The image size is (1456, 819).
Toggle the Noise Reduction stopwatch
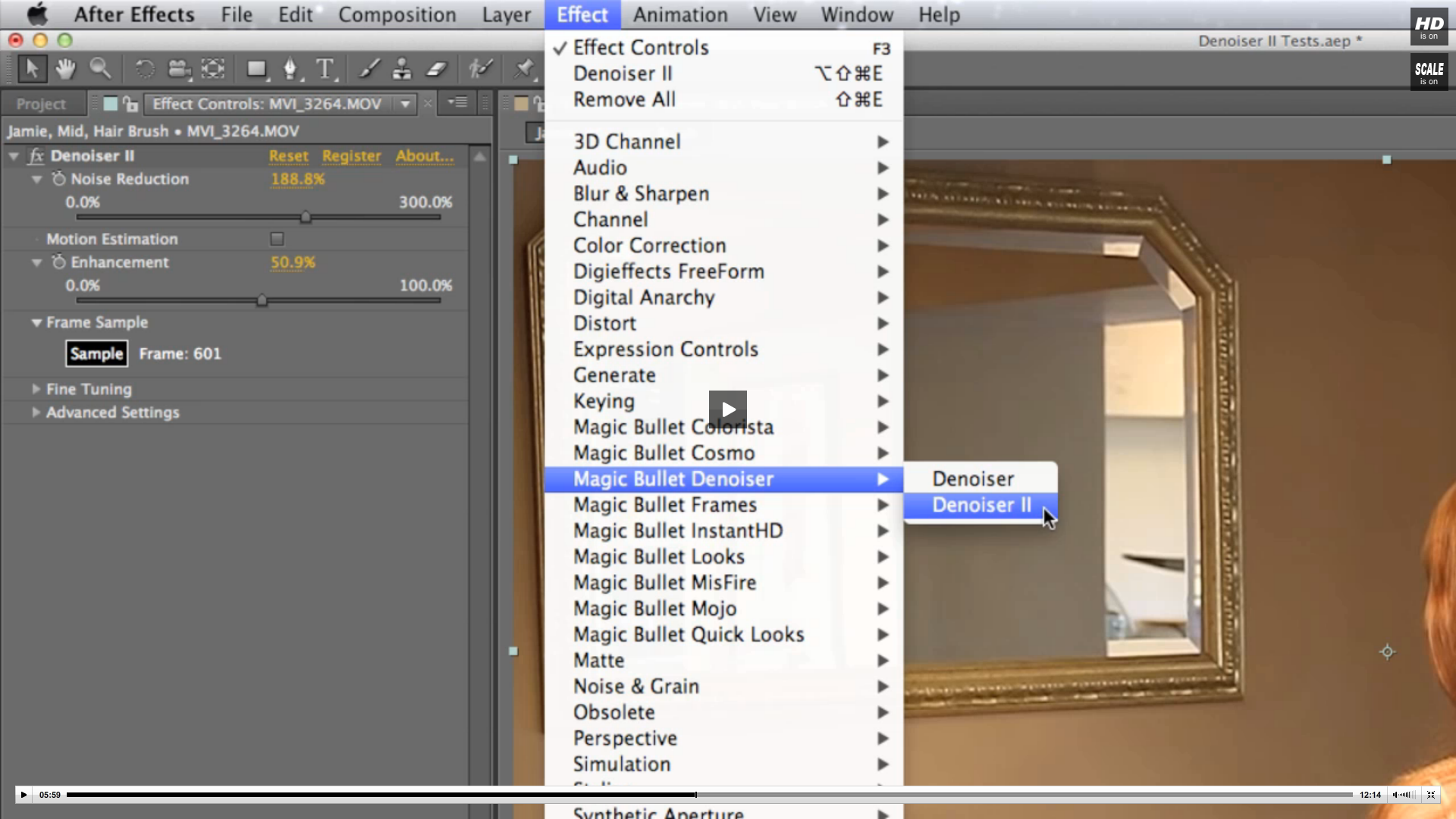click(58, 179)
